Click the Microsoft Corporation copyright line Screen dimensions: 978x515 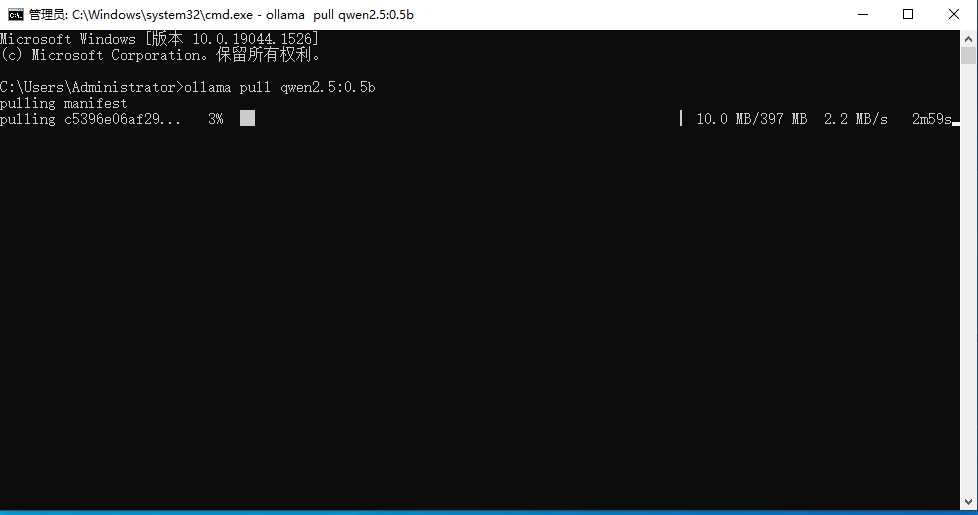click(x=161, y=55)
